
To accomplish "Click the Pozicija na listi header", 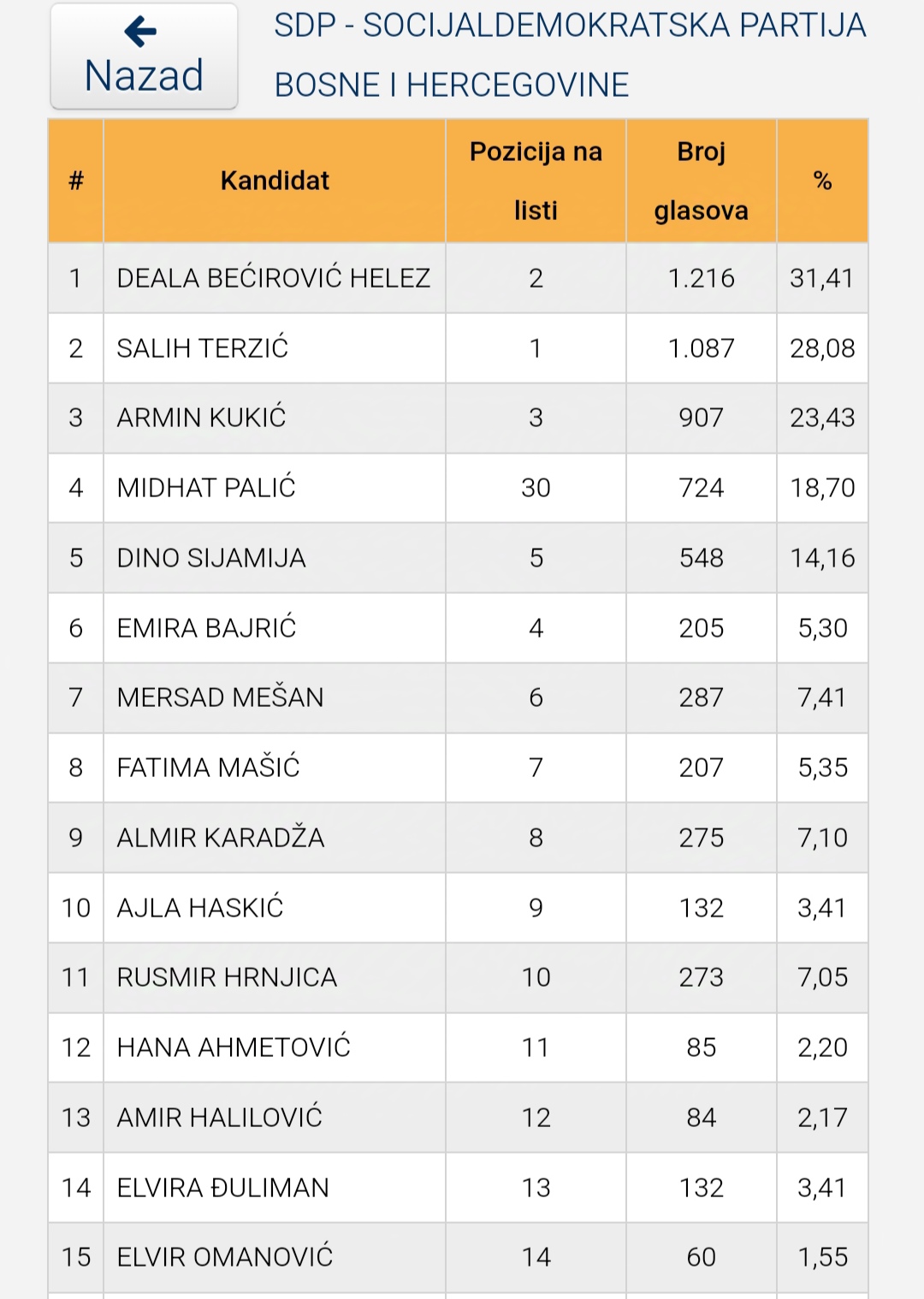I will tap(536, 181).
